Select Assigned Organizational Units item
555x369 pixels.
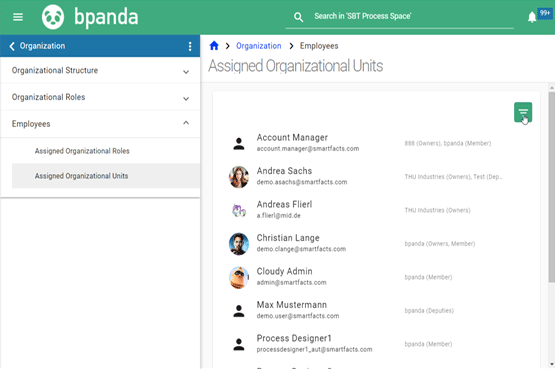[106, 176]
